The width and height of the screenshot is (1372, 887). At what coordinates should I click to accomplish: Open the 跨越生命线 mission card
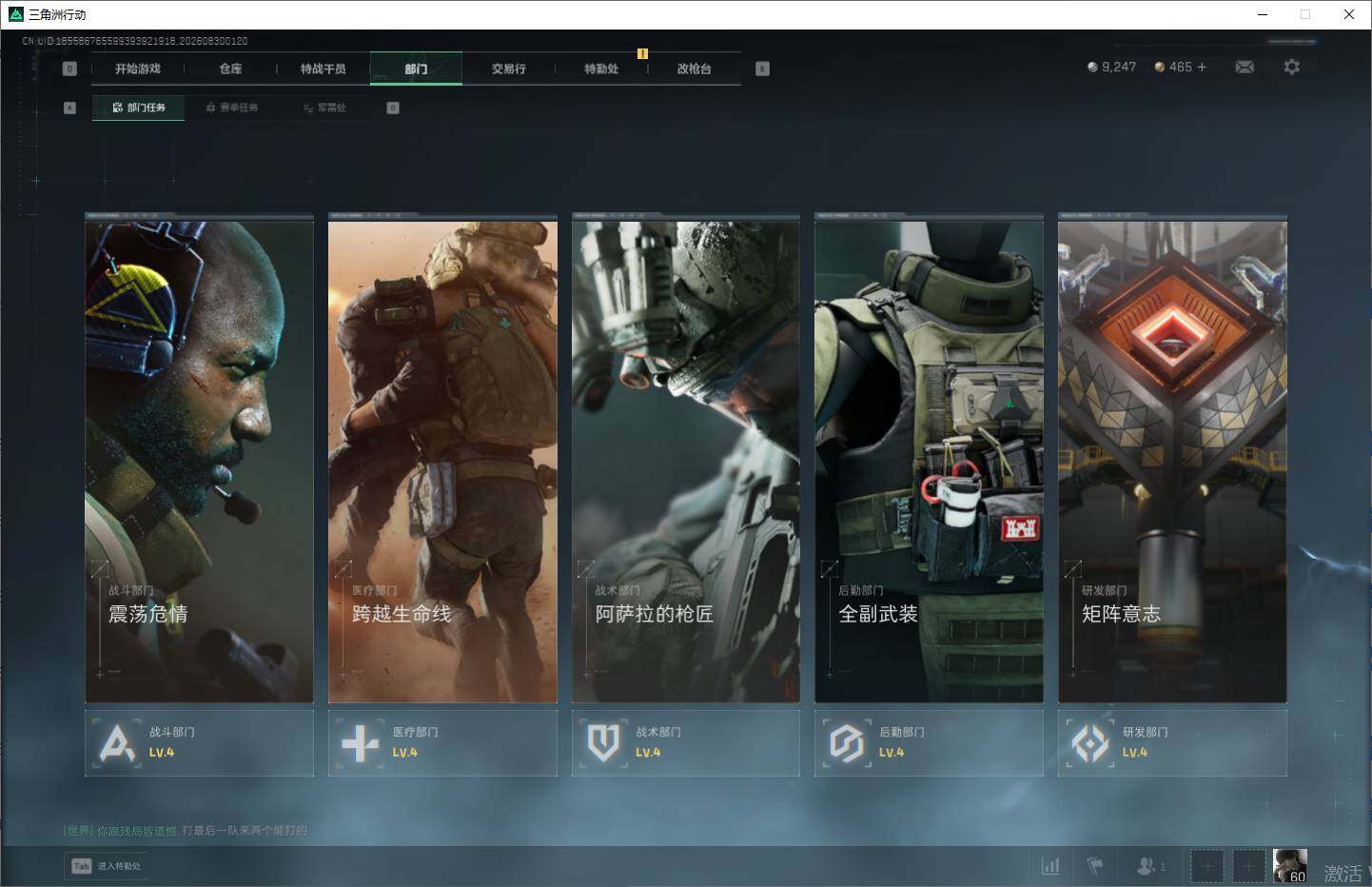click(442, 459)
